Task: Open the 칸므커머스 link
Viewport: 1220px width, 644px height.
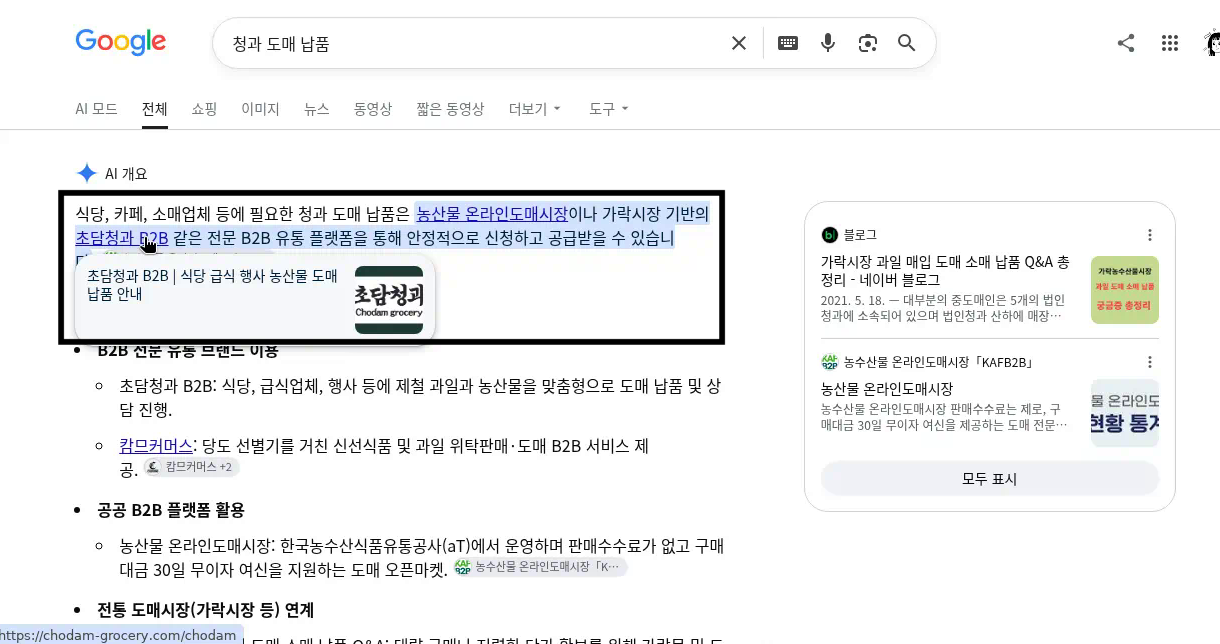Action: coord(156,445)
